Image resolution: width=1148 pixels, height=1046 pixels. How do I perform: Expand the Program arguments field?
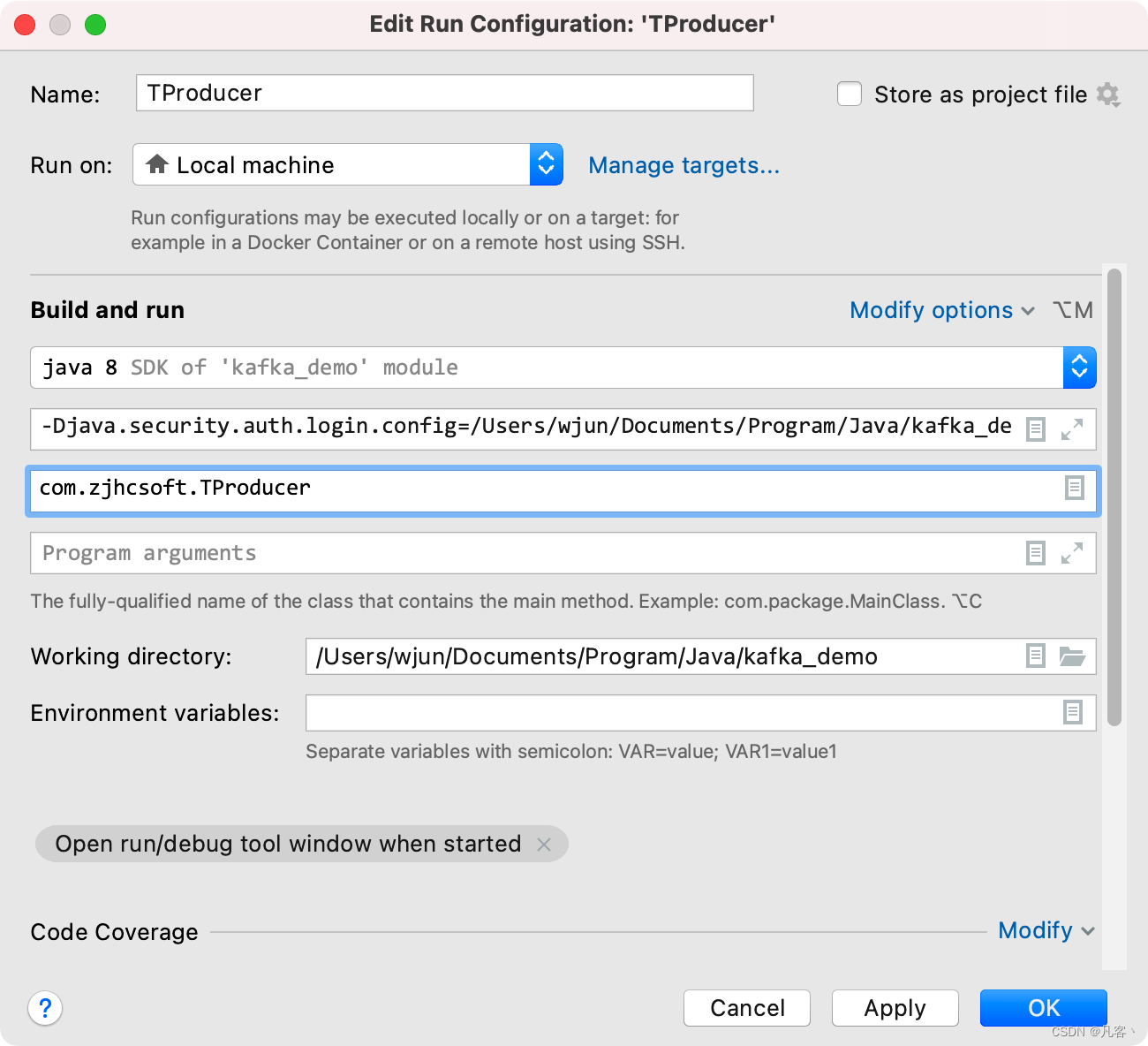click(x=1072, y=553)
